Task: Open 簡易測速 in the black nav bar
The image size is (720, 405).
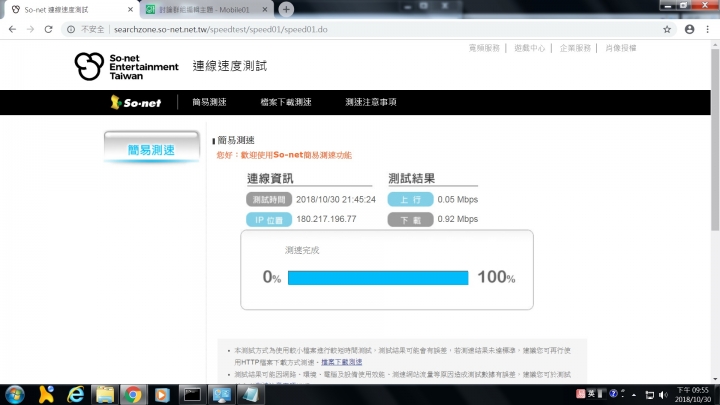Action: tap(209, 102)
